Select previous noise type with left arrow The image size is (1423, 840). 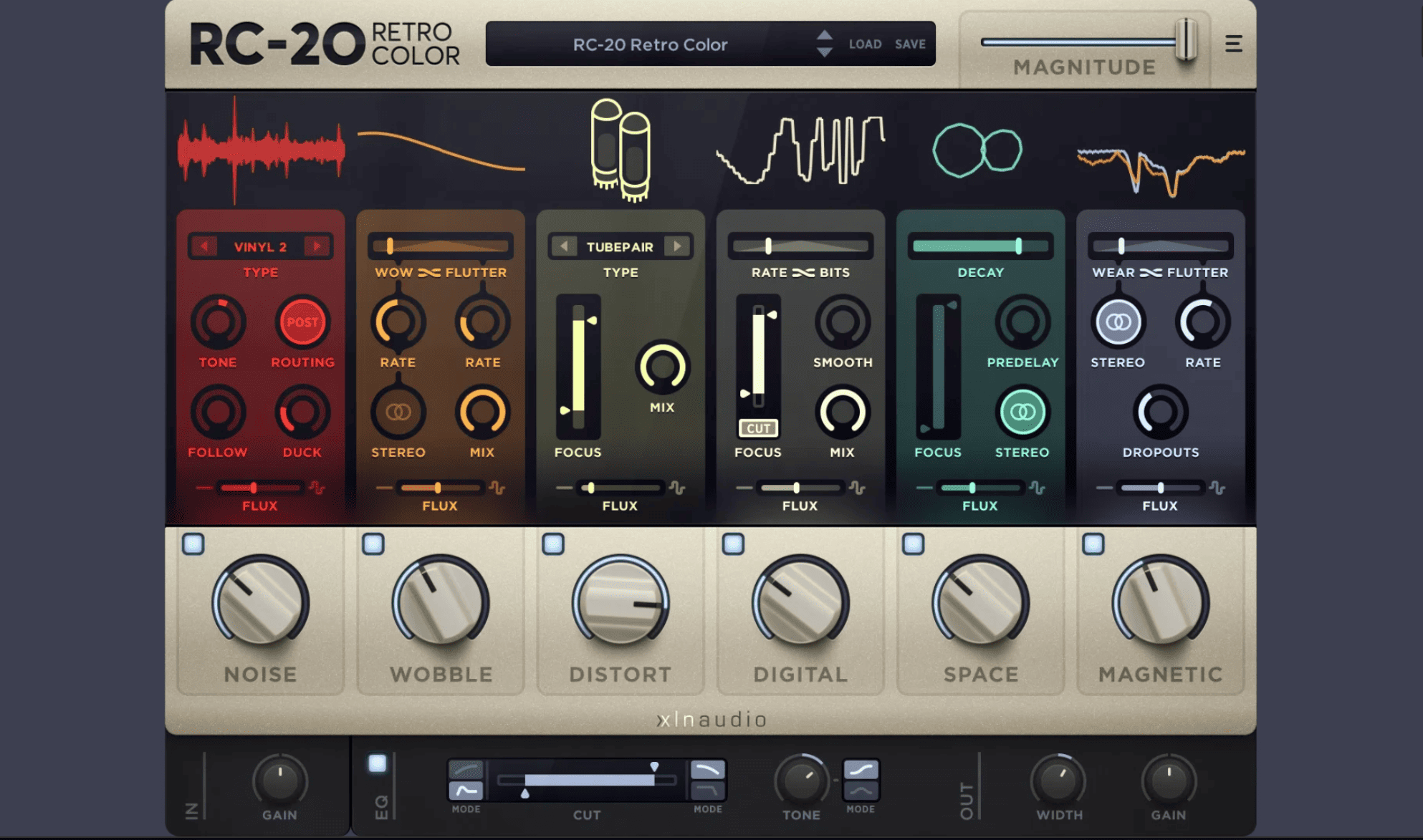(204, 246)
